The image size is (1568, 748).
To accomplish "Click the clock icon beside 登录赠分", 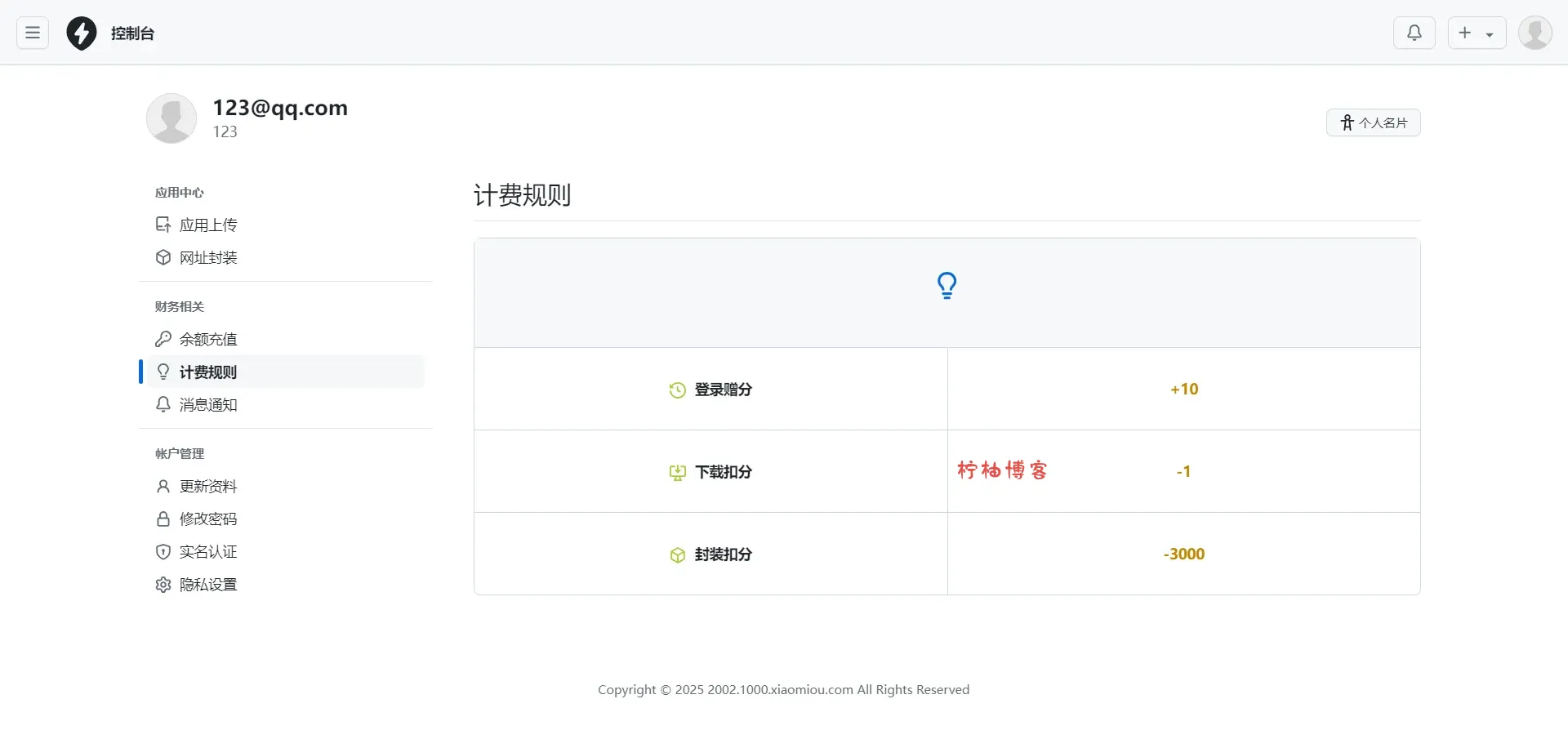I will pos(677,390).
